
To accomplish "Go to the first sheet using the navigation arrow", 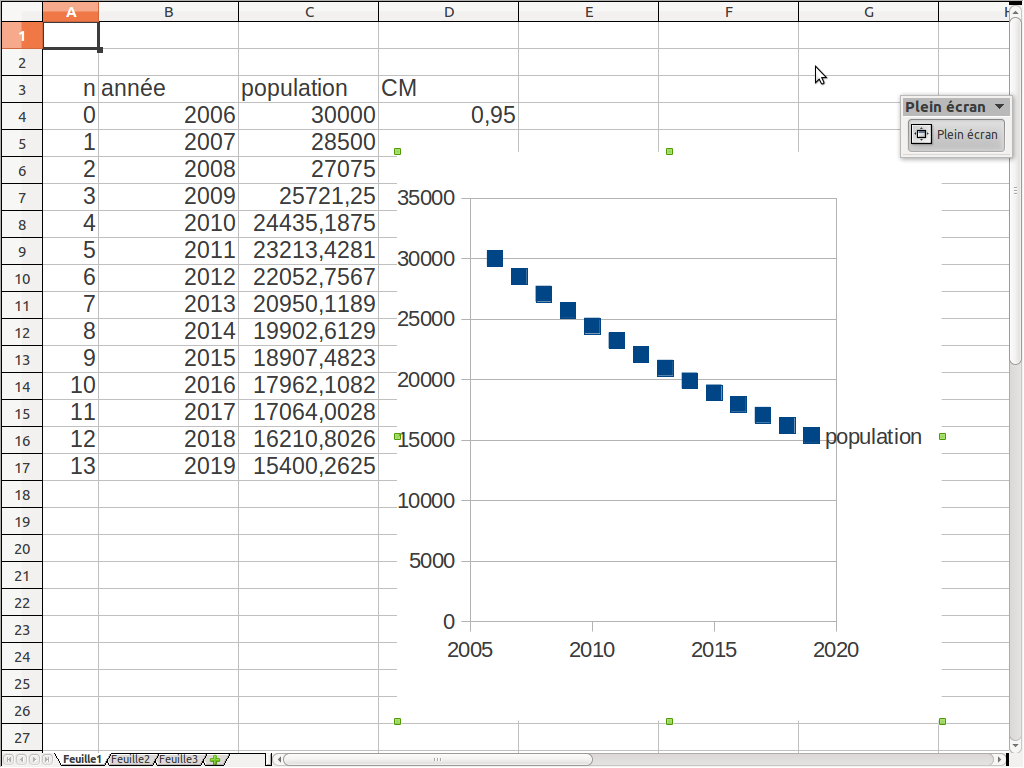I will click(x=9, y=759).
